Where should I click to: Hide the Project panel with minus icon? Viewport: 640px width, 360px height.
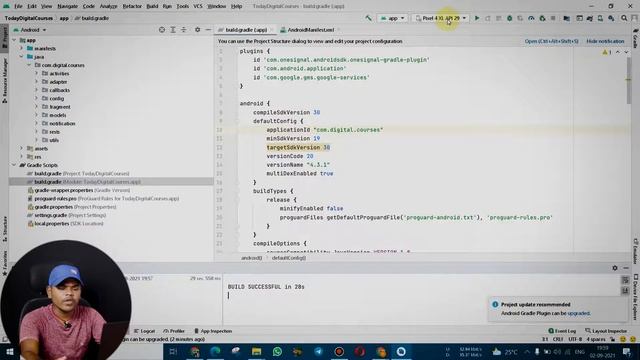click(208, 30)
